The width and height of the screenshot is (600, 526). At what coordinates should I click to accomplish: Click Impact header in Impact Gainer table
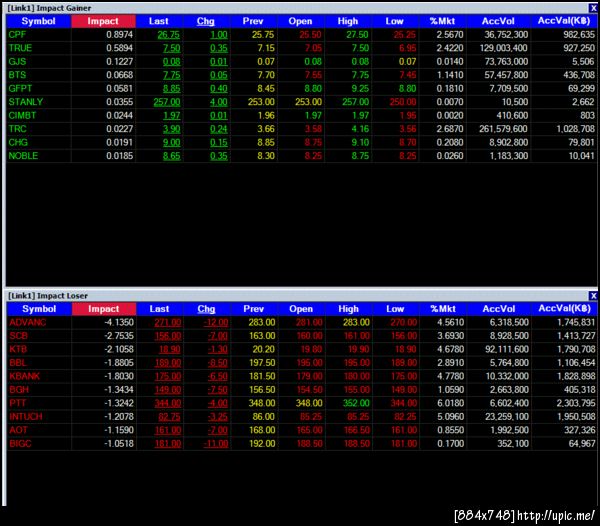tap(103, 21)
